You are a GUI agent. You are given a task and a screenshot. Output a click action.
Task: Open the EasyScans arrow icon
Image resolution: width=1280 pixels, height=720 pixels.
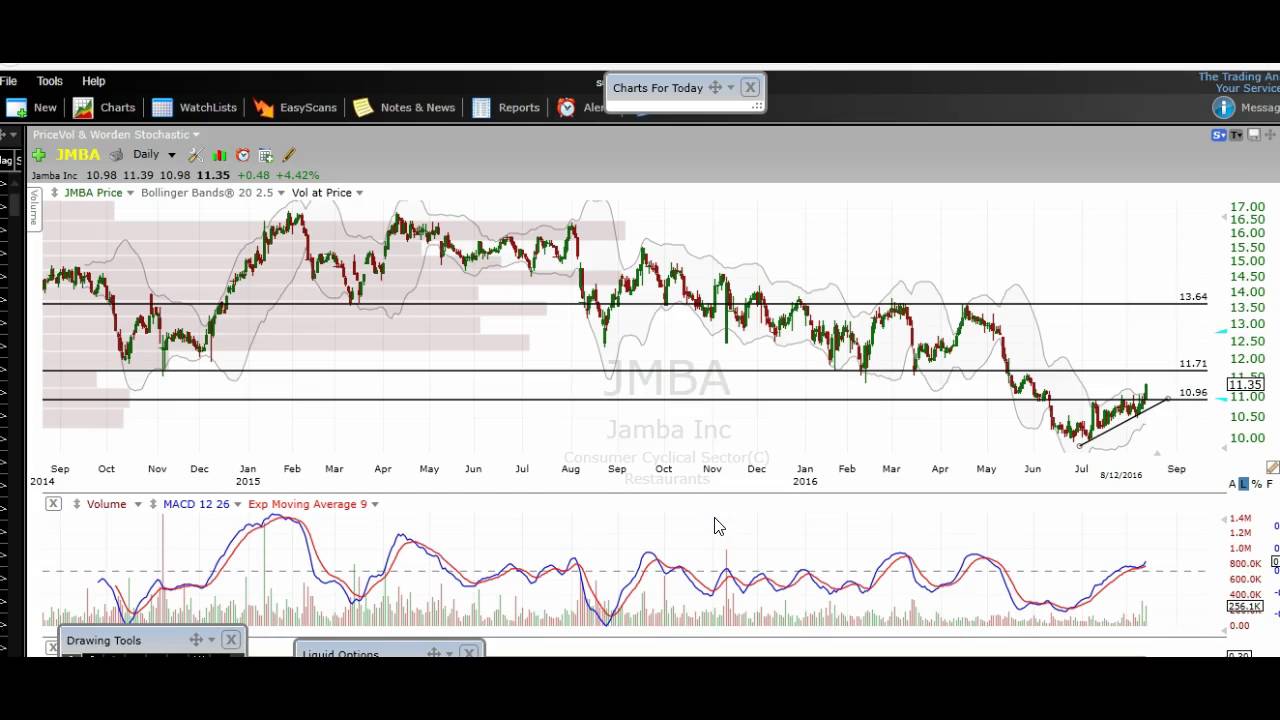(263, 107)
